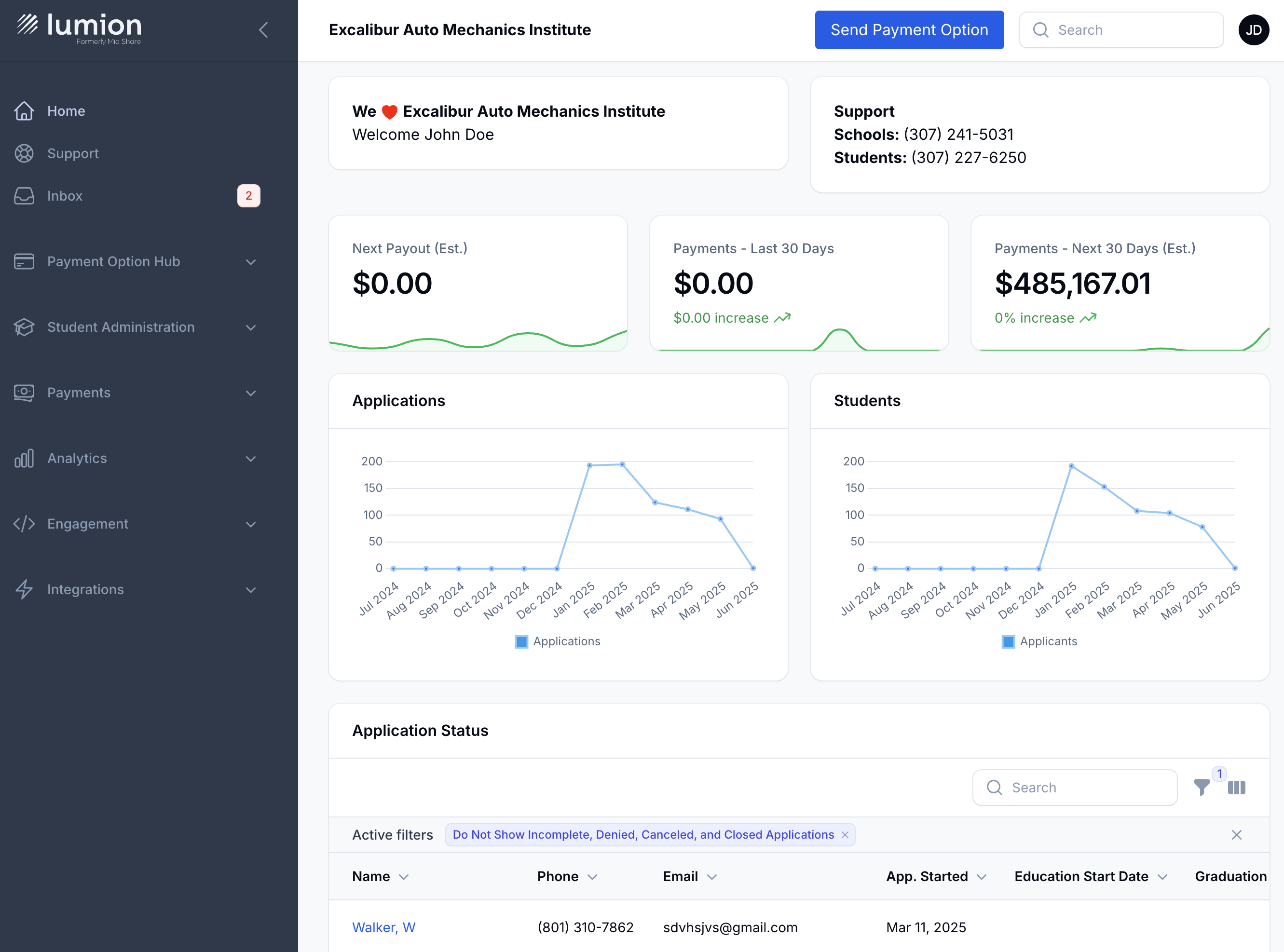Remove the Do Not Show Incomplete filter chip
The image size is (1284, 952).
pyautogui.click(x=845, y=834)
